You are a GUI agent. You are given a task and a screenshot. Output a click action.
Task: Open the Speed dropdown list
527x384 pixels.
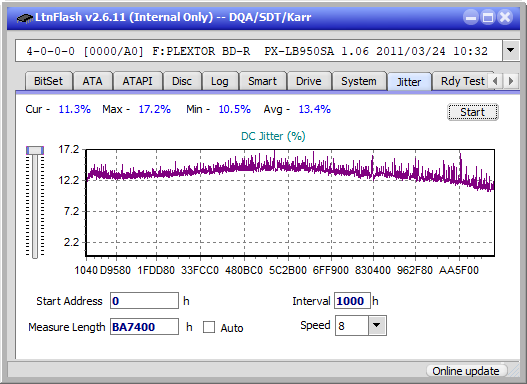tap(377, 325)
